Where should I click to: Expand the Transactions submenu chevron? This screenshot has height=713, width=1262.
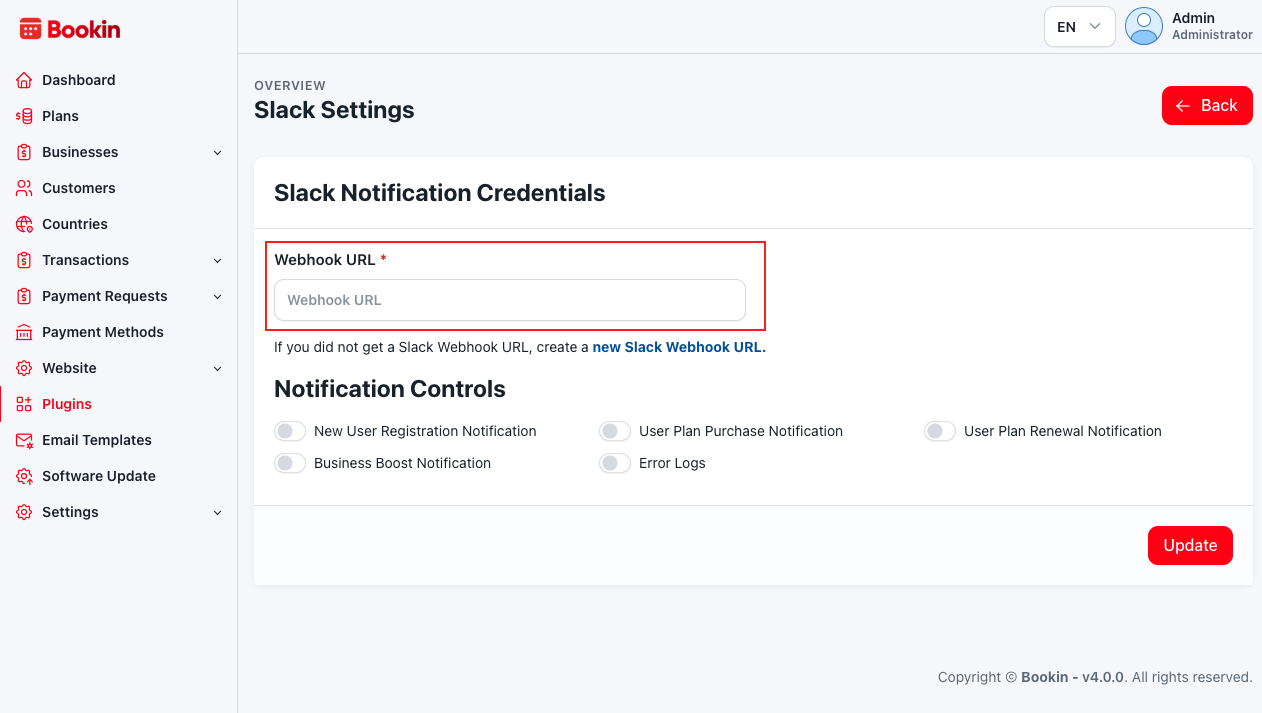coord(217,261)
